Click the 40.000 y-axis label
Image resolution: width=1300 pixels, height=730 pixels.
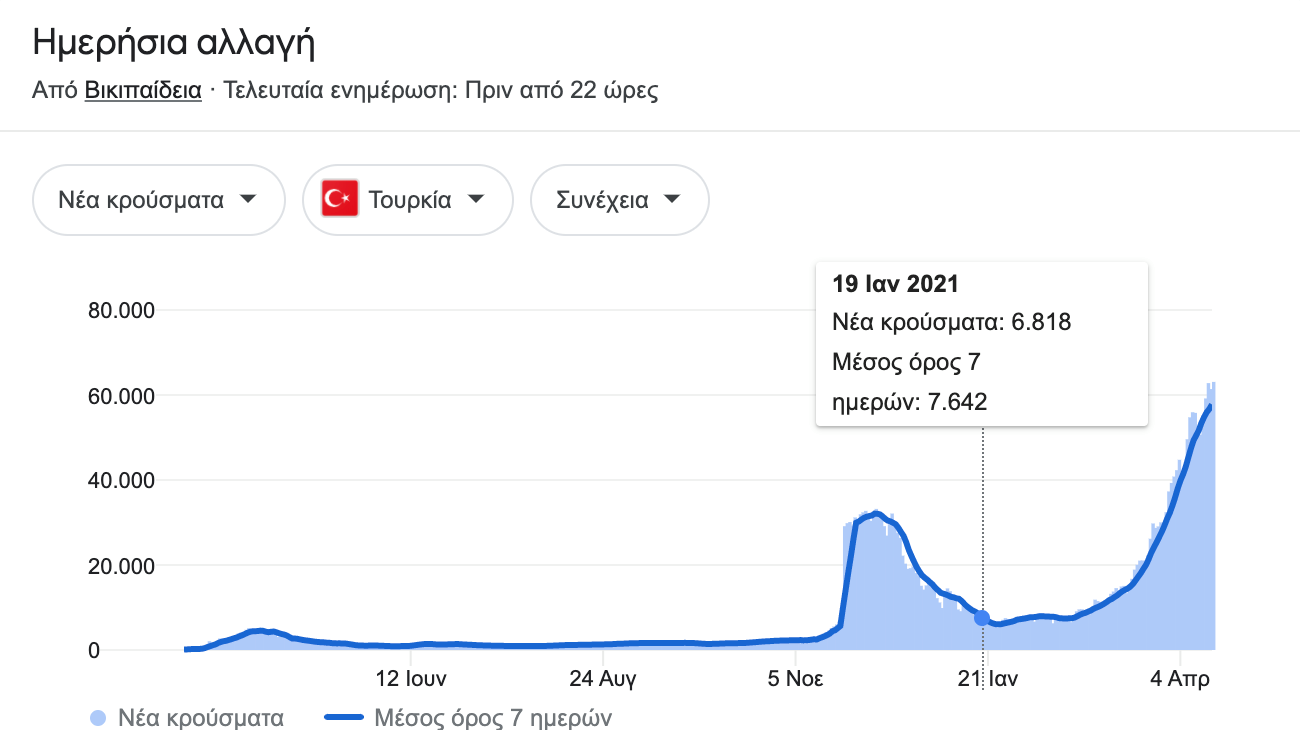pyautogui.click(x=121, y=481)
